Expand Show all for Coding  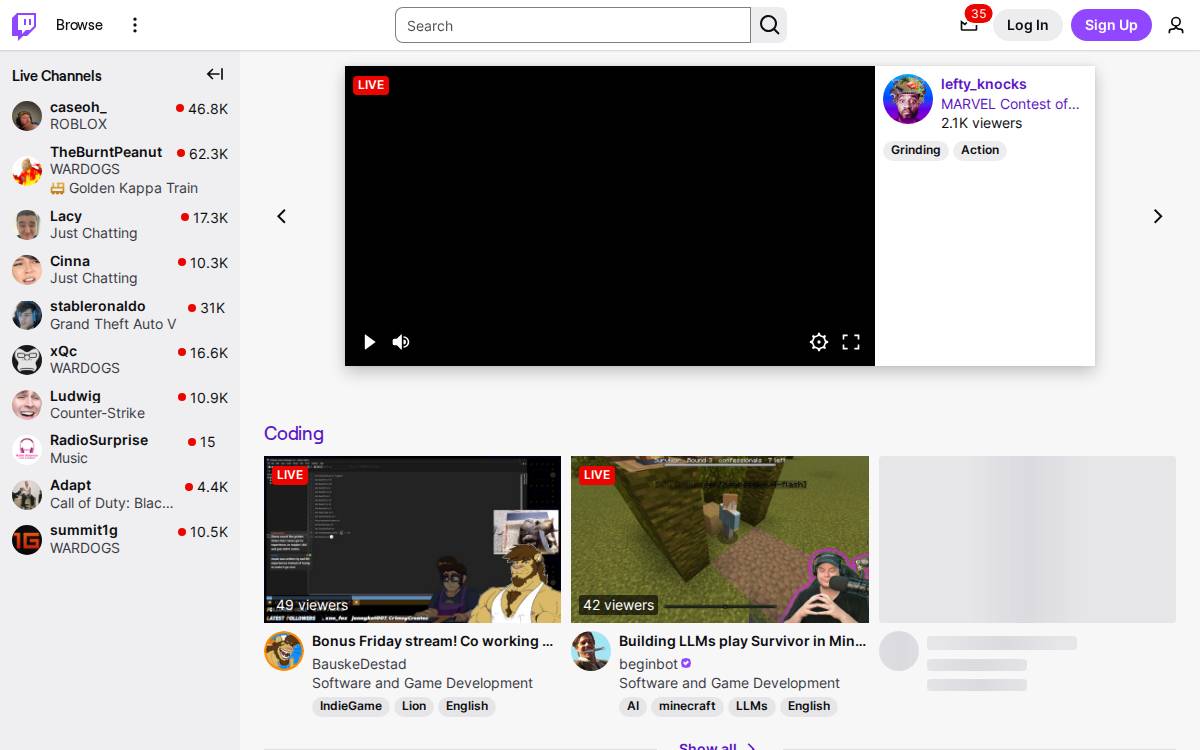717,746
